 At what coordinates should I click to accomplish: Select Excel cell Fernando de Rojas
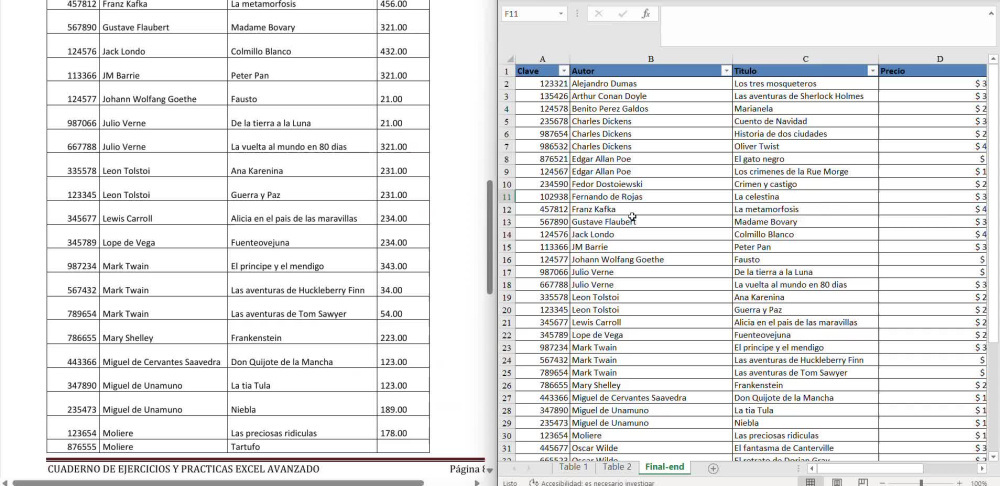(x=651, y=196)
